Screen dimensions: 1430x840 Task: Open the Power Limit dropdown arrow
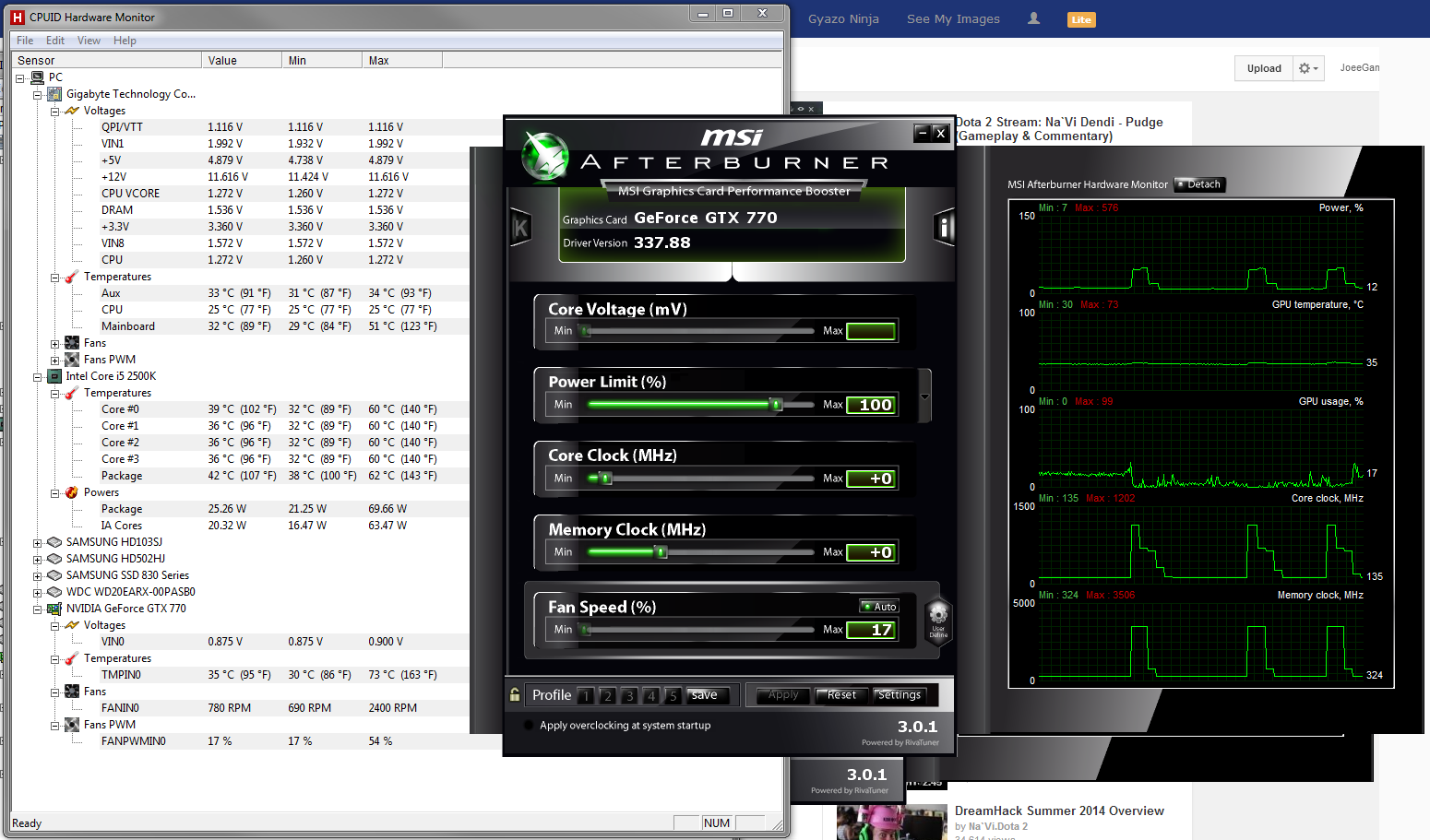tap(924, 396)
